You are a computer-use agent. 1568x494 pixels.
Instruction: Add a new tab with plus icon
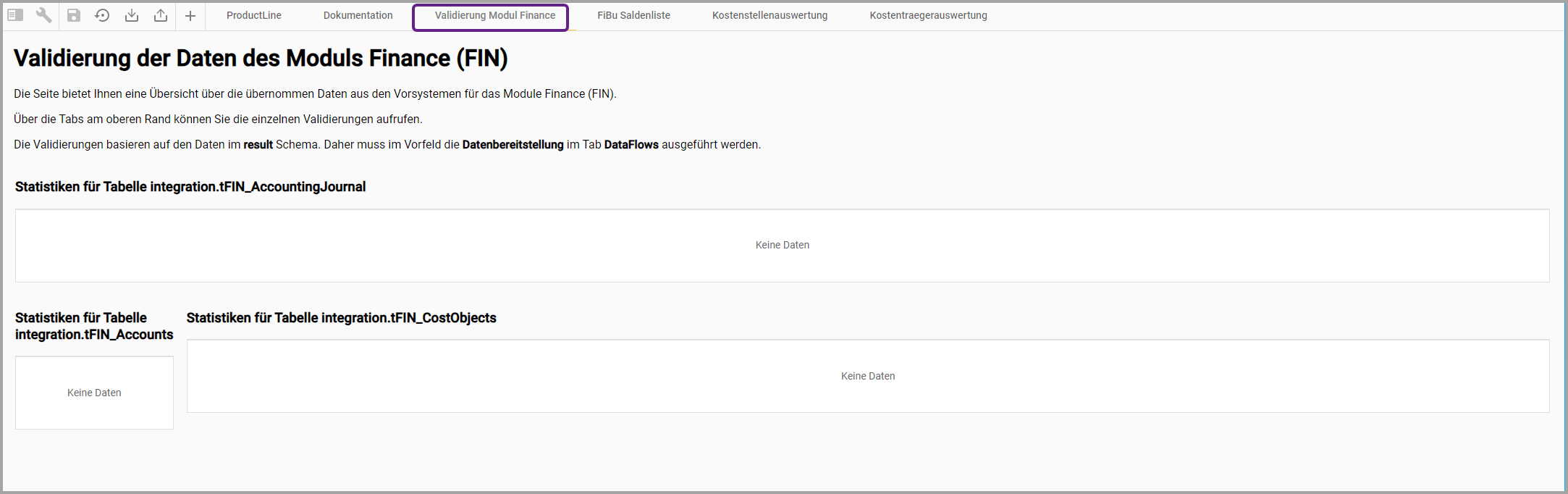[x=190, y=16]
